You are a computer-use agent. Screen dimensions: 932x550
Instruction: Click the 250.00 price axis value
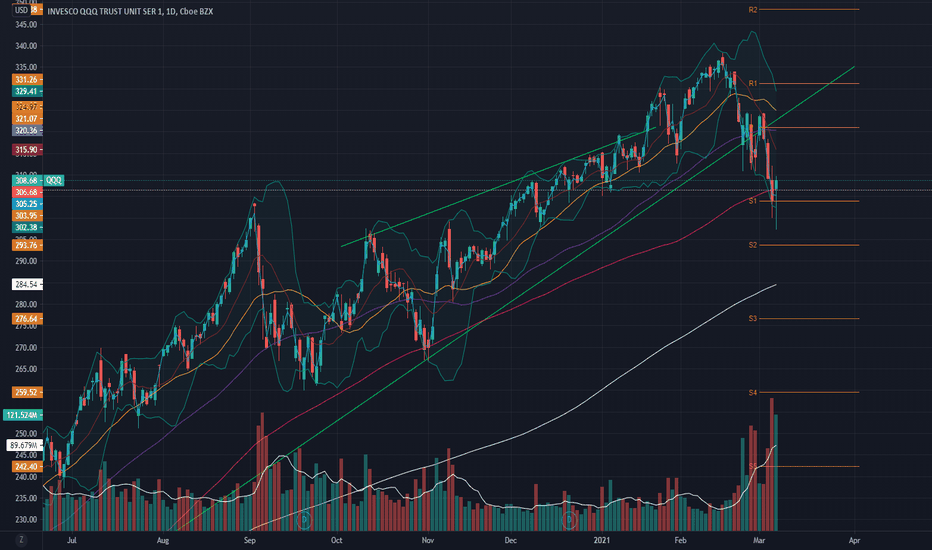[x=26, y=434]
